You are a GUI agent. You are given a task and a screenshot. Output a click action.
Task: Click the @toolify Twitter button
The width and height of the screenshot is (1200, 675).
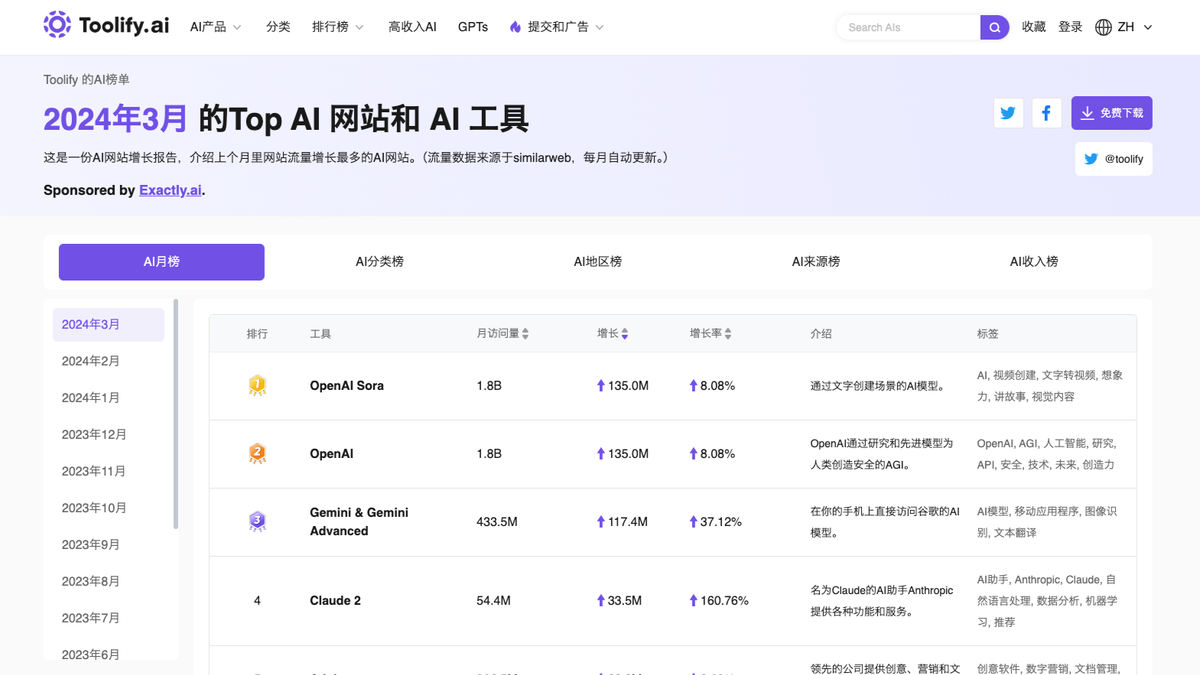click(1114, 159)
